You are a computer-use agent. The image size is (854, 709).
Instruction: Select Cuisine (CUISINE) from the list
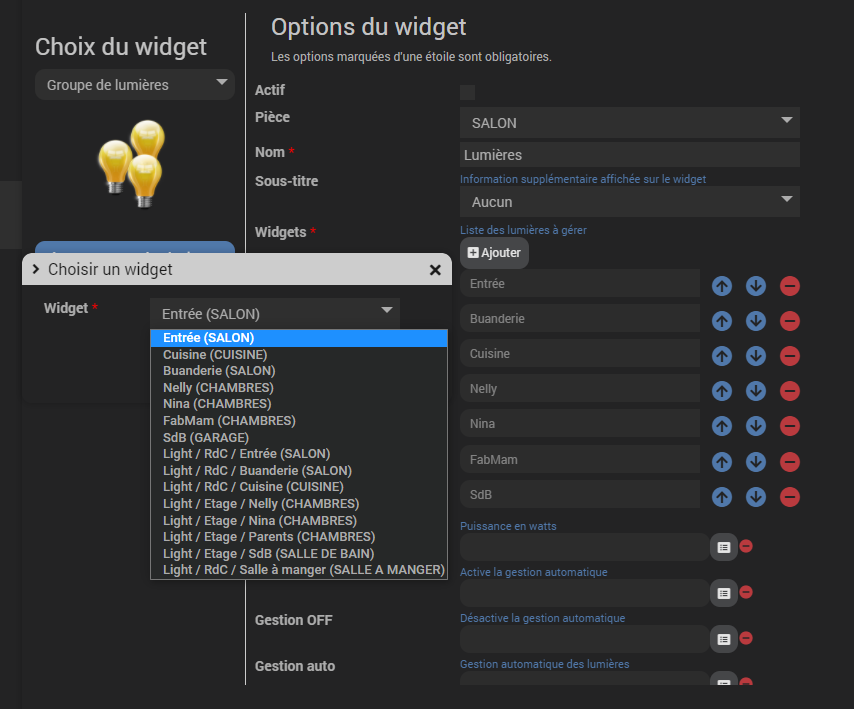pyautogui.click(x=215, y=354)
